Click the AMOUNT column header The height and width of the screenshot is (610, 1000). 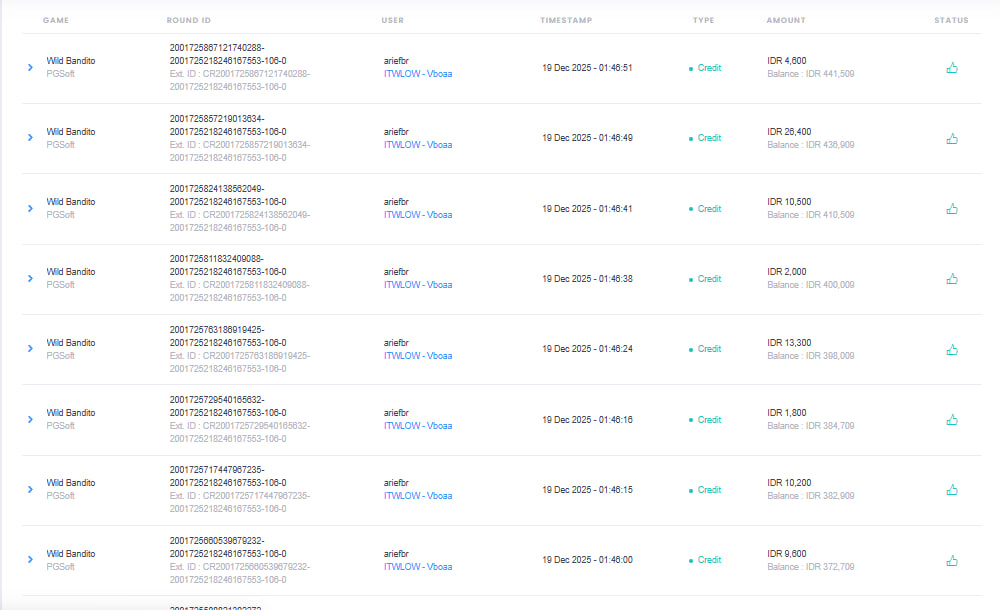(x=786, y=20)
